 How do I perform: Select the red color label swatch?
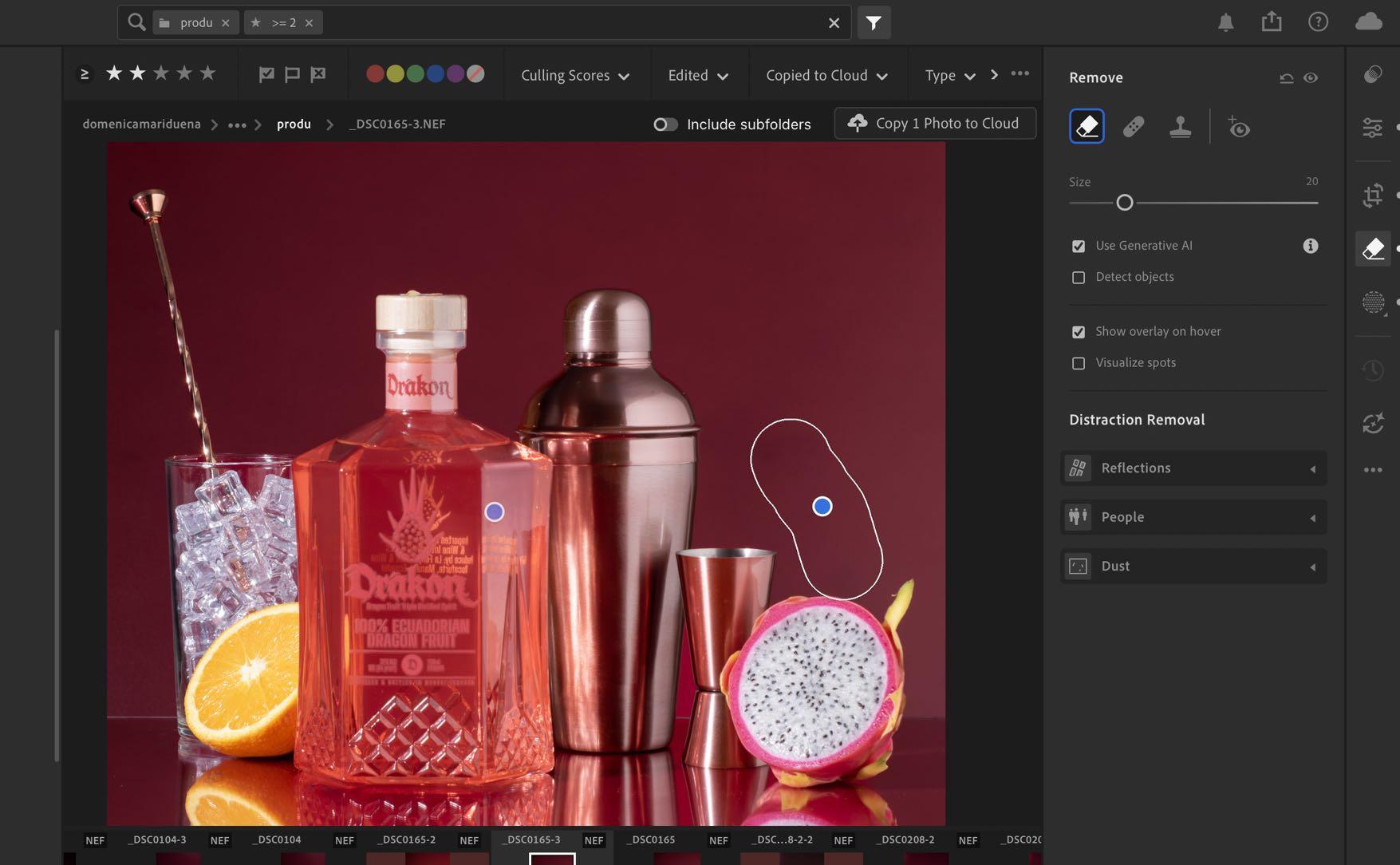click(x=374, y=74)
